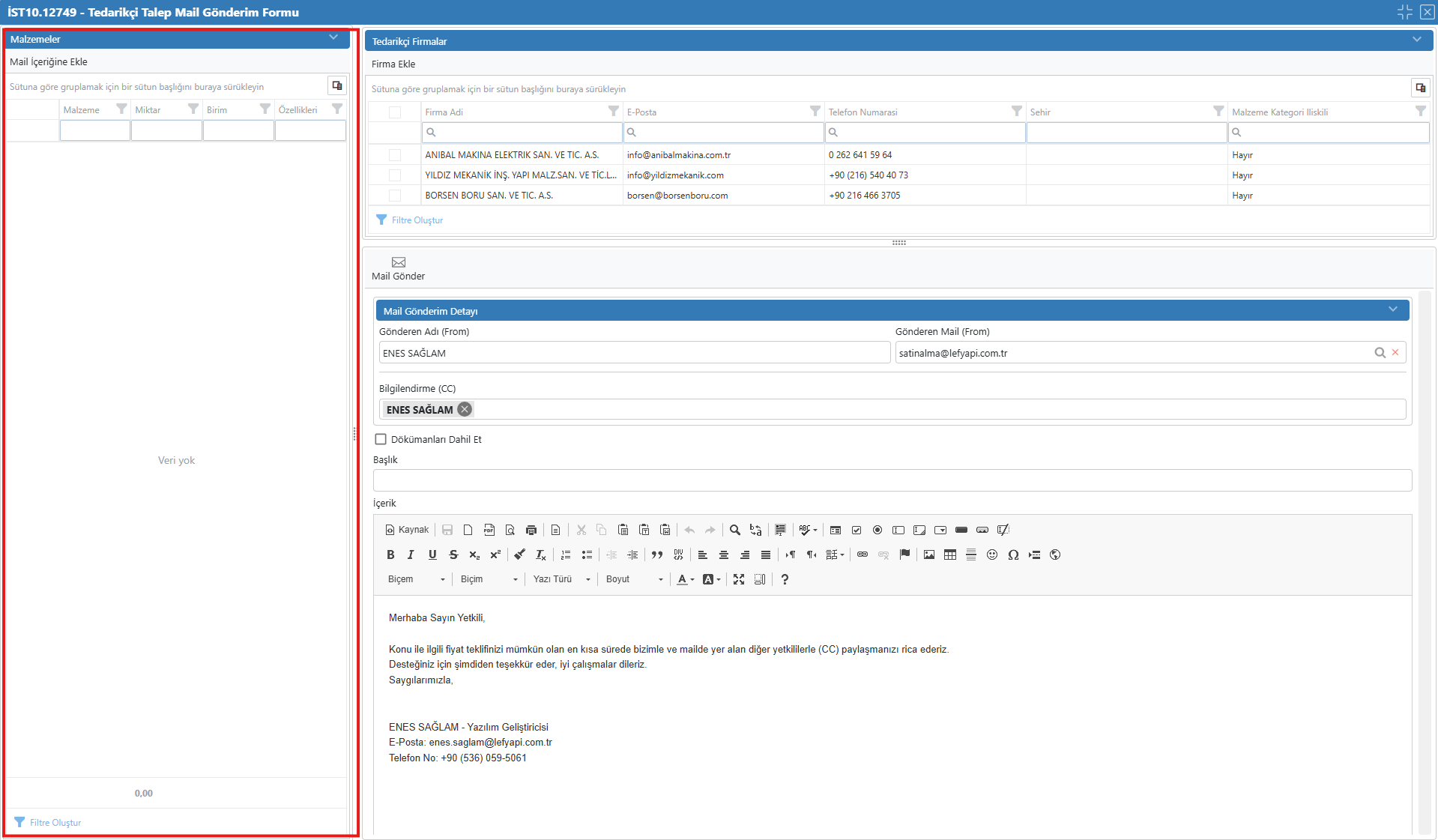Viewport: 1438px width, 840px height.
Task: Maximize the editor area
Action: click(x=739, y=579)
